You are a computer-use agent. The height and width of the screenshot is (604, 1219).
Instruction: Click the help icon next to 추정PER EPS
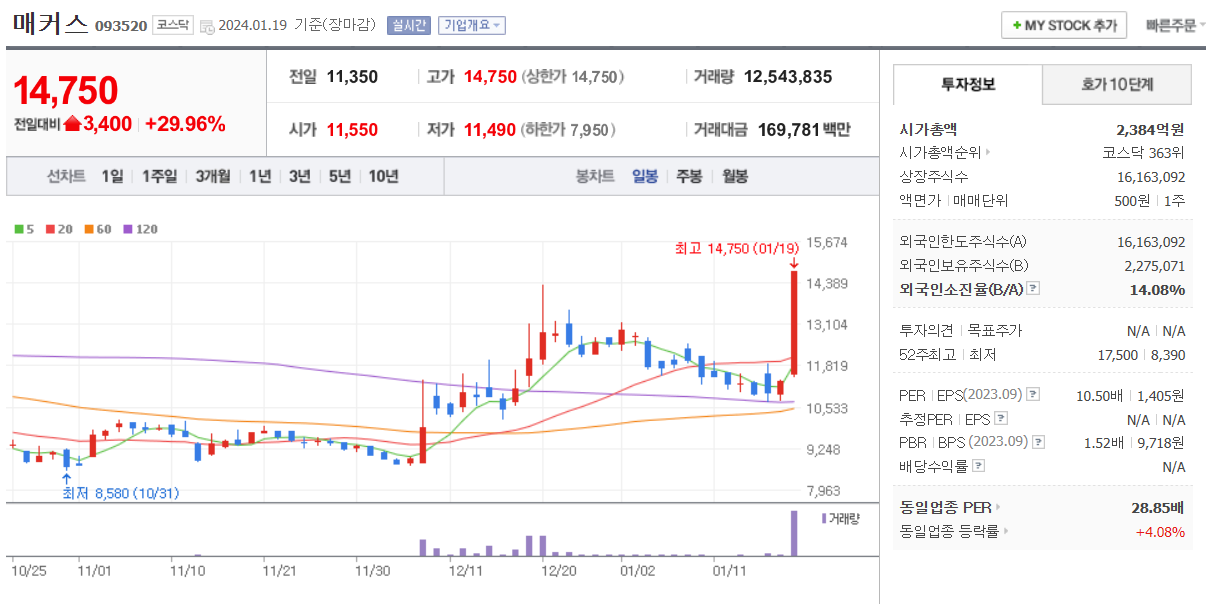tap(1001, 419)
